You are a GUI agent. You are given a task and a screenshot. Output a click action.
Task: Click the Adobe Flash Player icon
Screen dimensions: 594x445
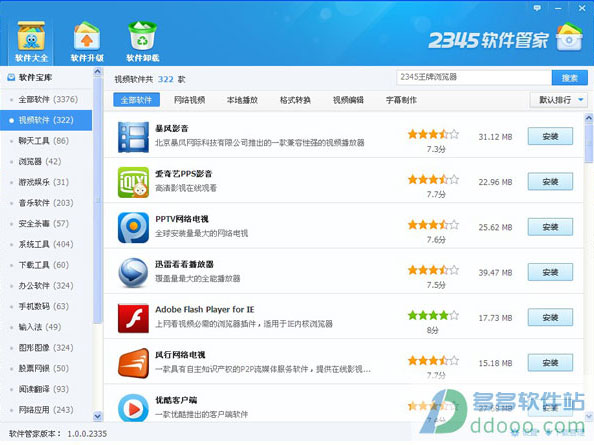pos(133,318)
